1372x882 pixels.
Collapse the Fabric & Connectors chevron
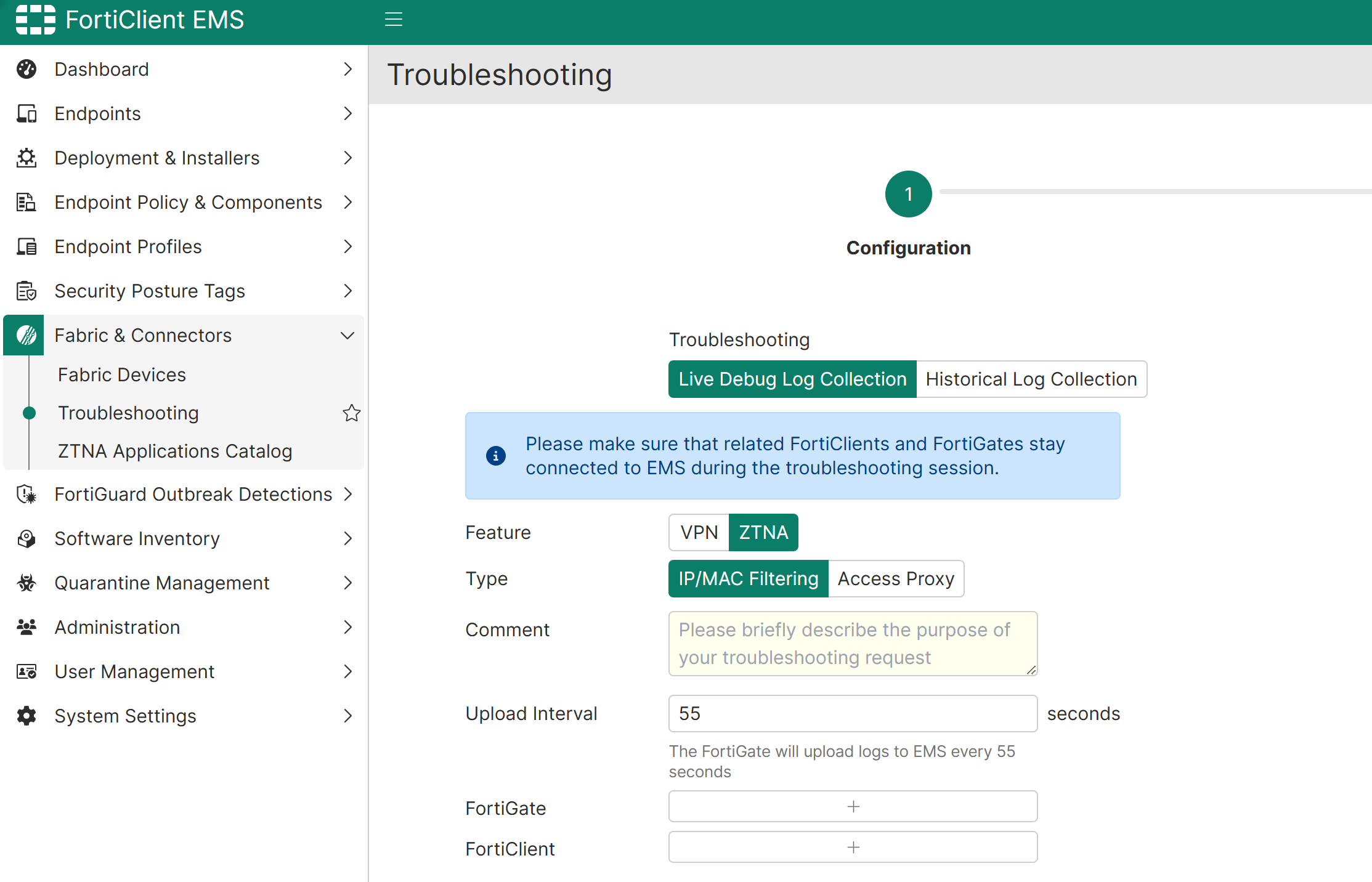(347, 335)
